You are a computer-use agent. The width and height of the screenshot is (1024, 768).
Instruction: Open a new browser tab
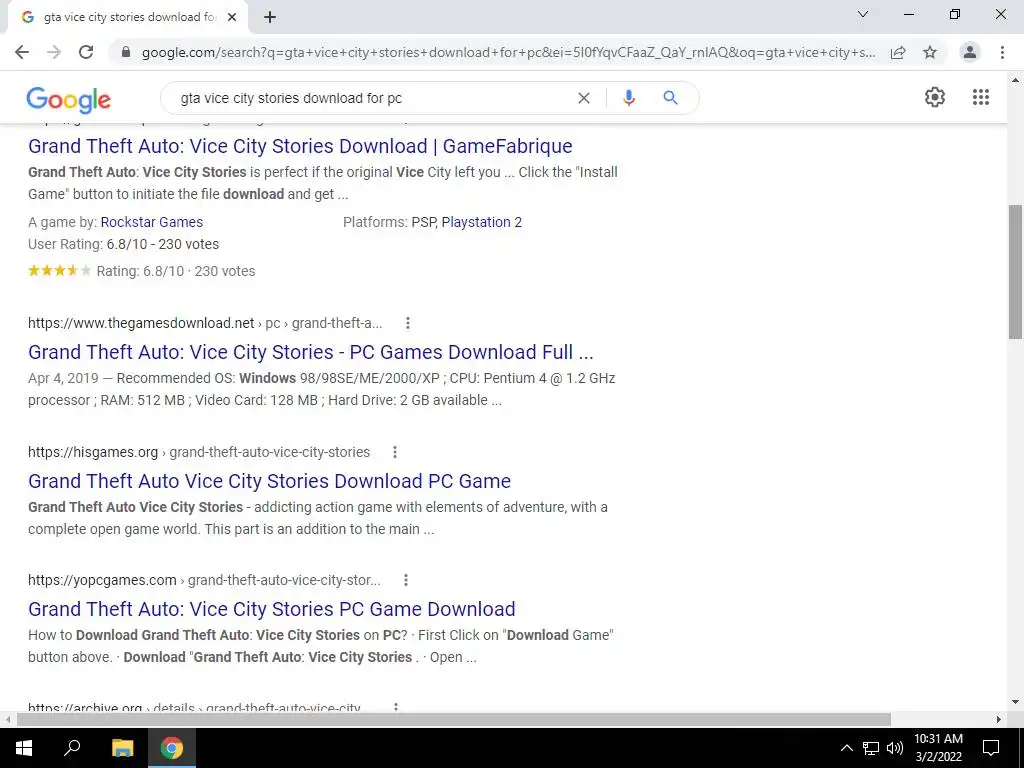(270, 17)
